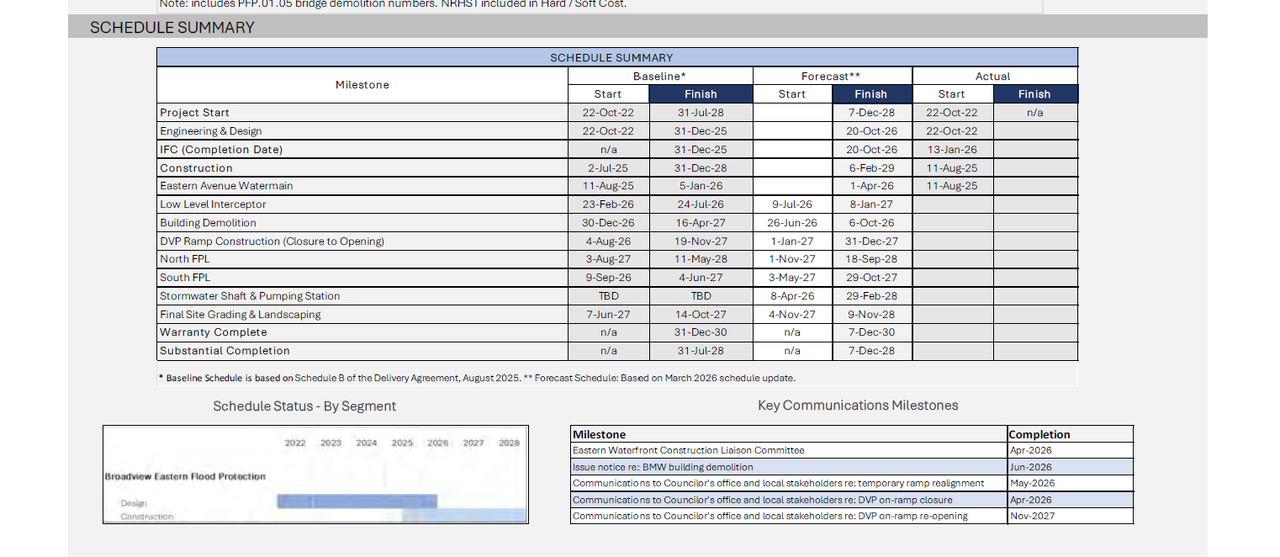This screenshot has width=1280, height=557.
Task: Click the Nov-2027 completion cell
Action: click(1071, 516)
